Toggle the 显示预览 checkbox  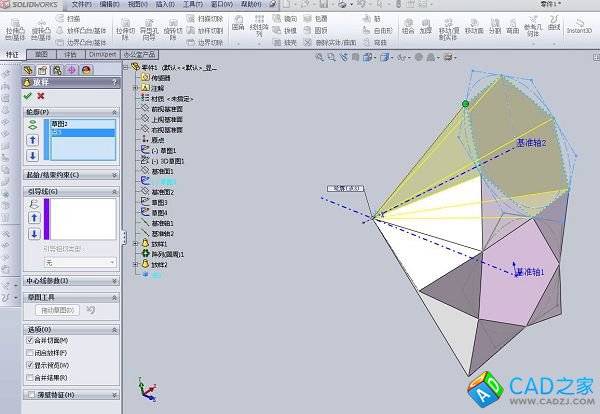pyautogui.click(x=28, y=365)
